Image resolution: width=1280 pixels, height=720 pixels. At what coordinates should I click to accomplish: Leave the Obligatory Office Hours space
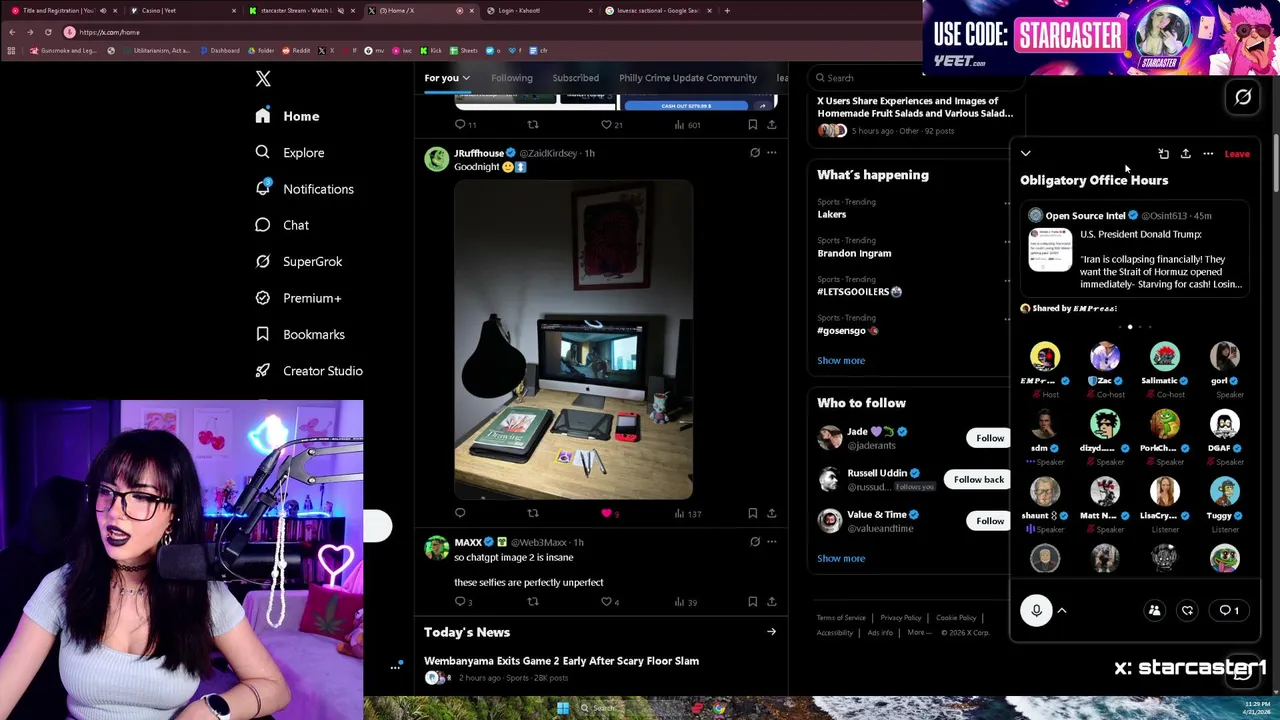click(x=1237, y=154)
